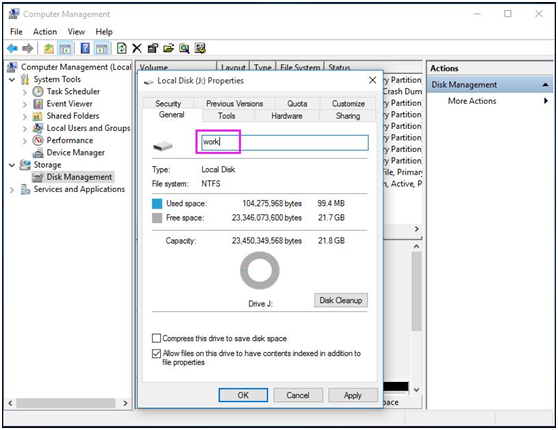Click the Delete X toolbar icon
This screenshot has height=430, width=558.
[137, 48]
